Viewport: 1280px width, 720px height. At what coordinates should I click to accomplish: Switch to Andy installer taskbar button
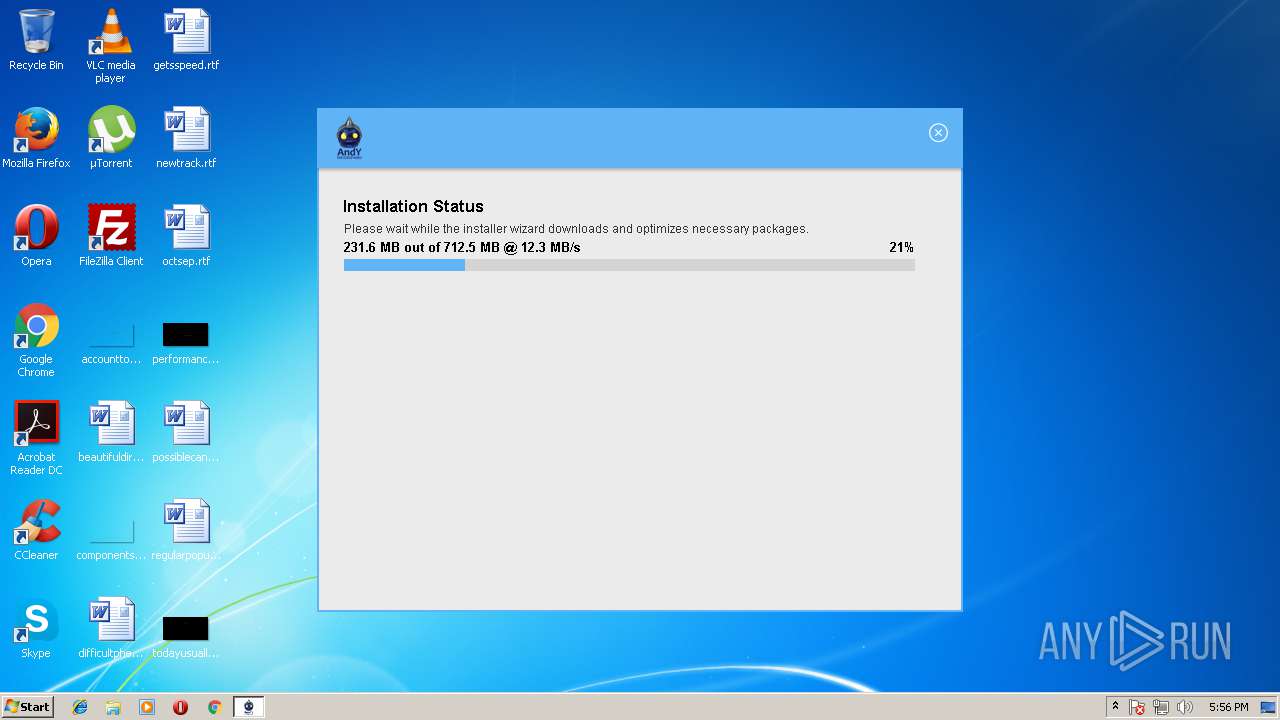249,707
